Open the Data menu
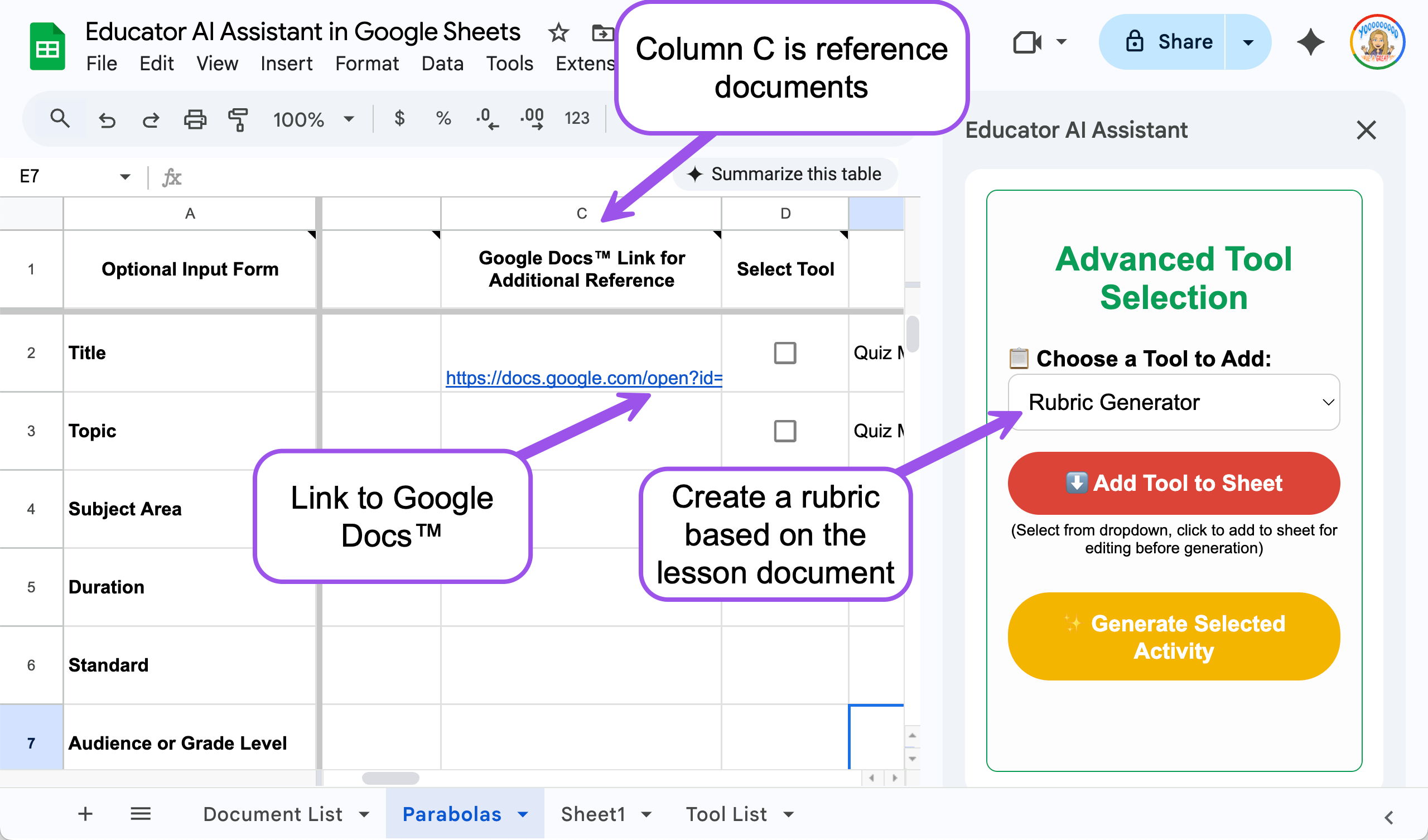1428x840 pixels. (442, 64)
